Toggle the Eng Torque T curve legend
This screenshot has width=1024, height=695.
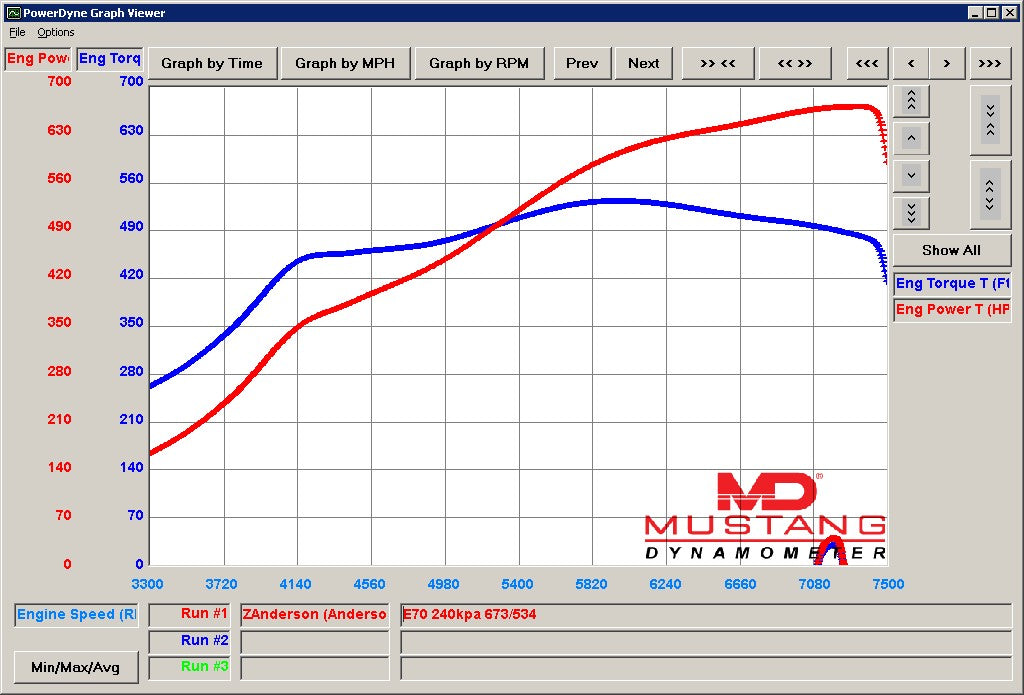(x=951, y=283)
